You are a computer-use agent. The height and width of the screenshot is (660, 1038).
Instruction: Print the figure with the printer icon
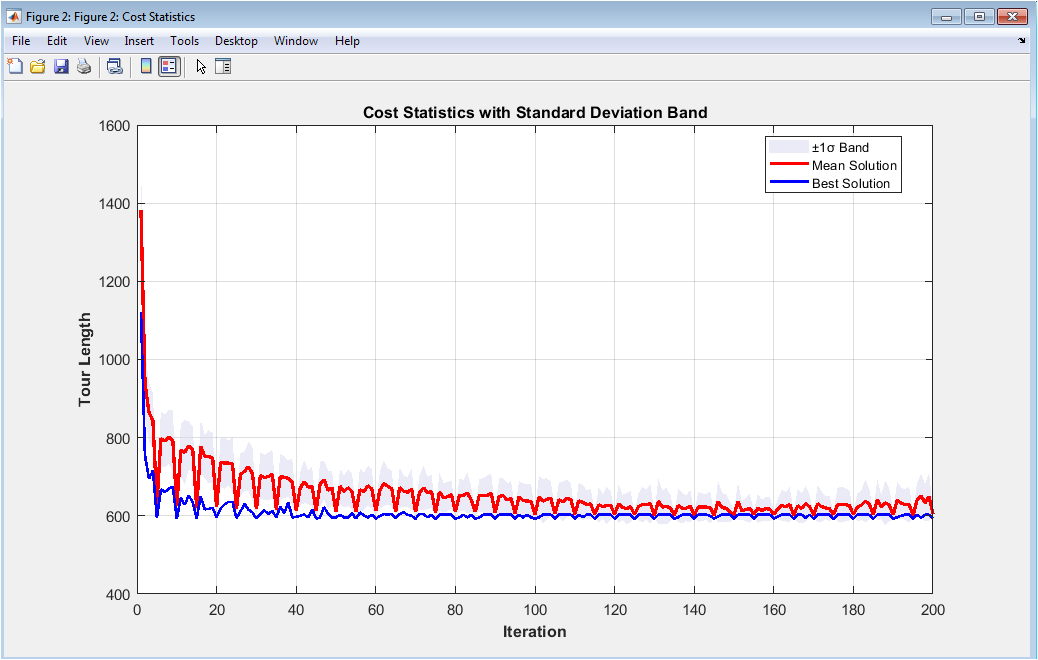[x=84, y=67]
